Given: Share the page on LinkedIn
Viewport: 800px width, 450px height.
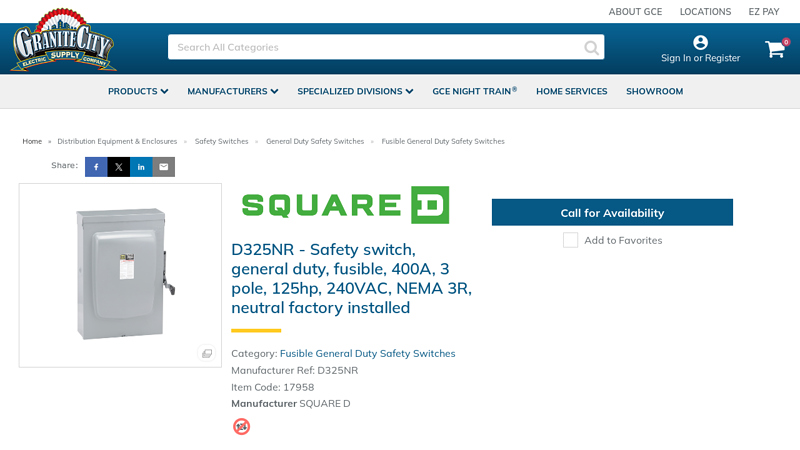Looking at the screenshot, I should 141,167.
